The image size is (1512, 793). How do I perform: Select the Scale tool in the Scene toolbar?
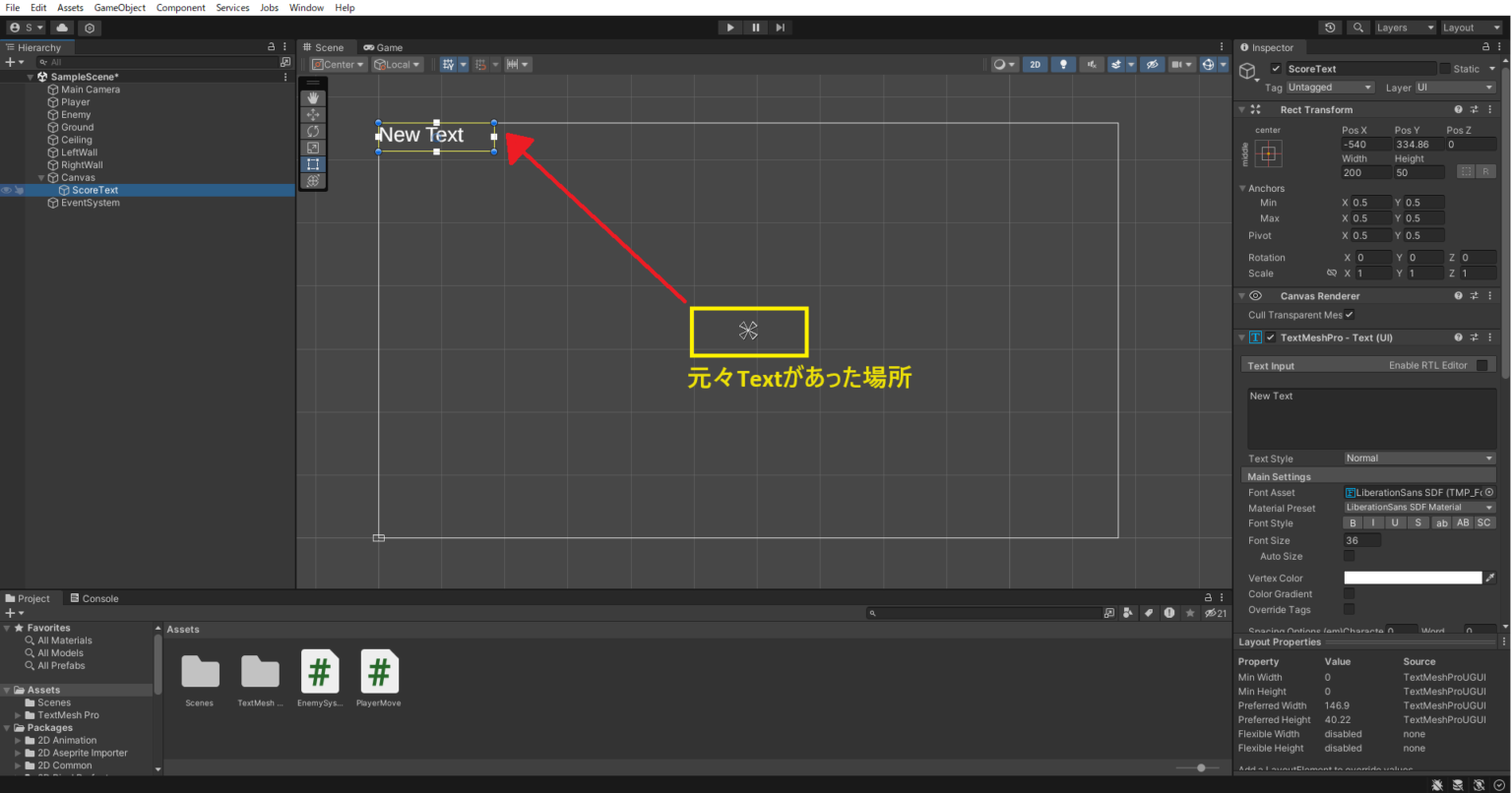[x=313, y=148]
